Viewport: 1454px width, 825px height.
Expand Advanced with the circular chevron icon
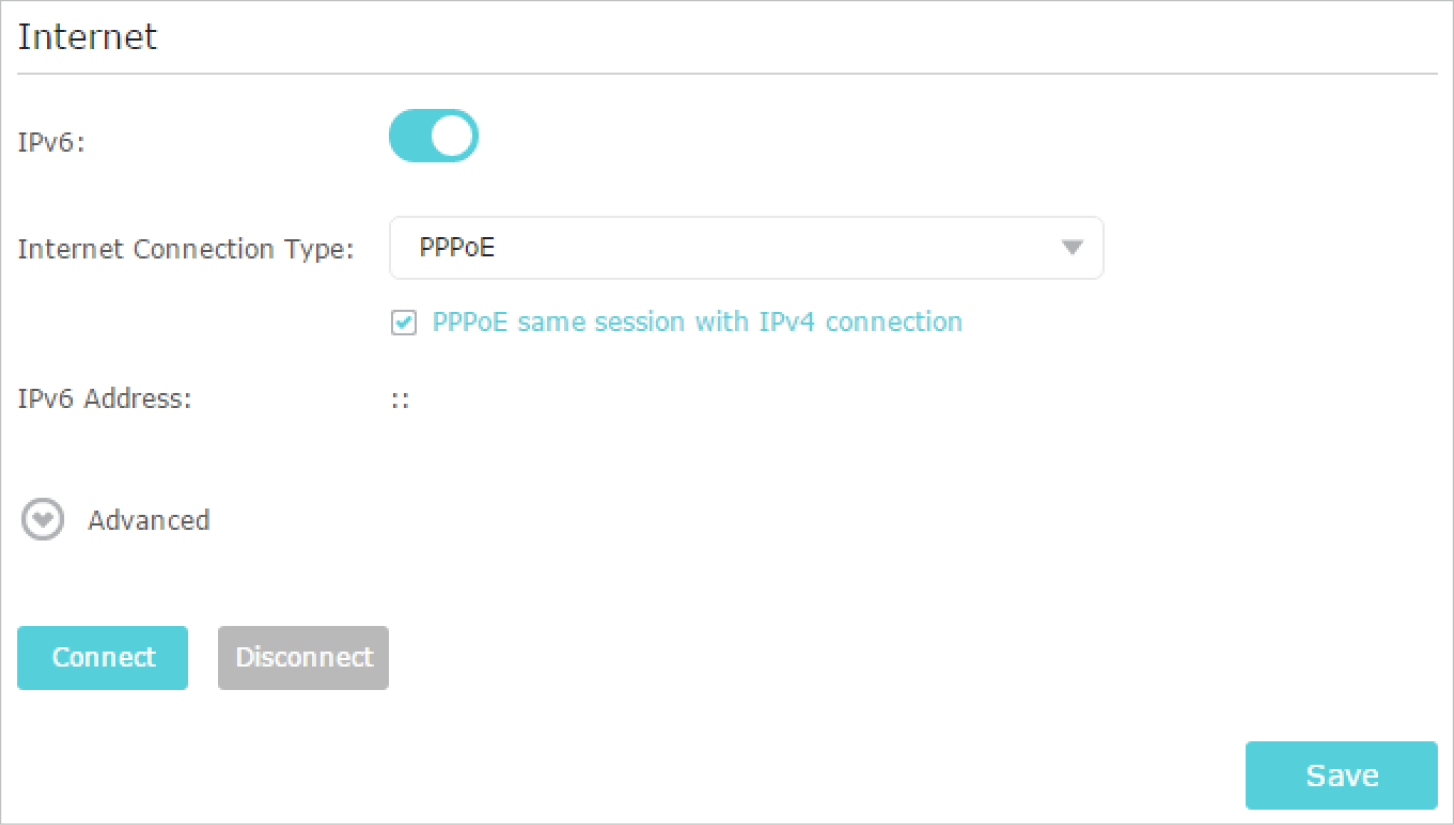click(43, 521)
